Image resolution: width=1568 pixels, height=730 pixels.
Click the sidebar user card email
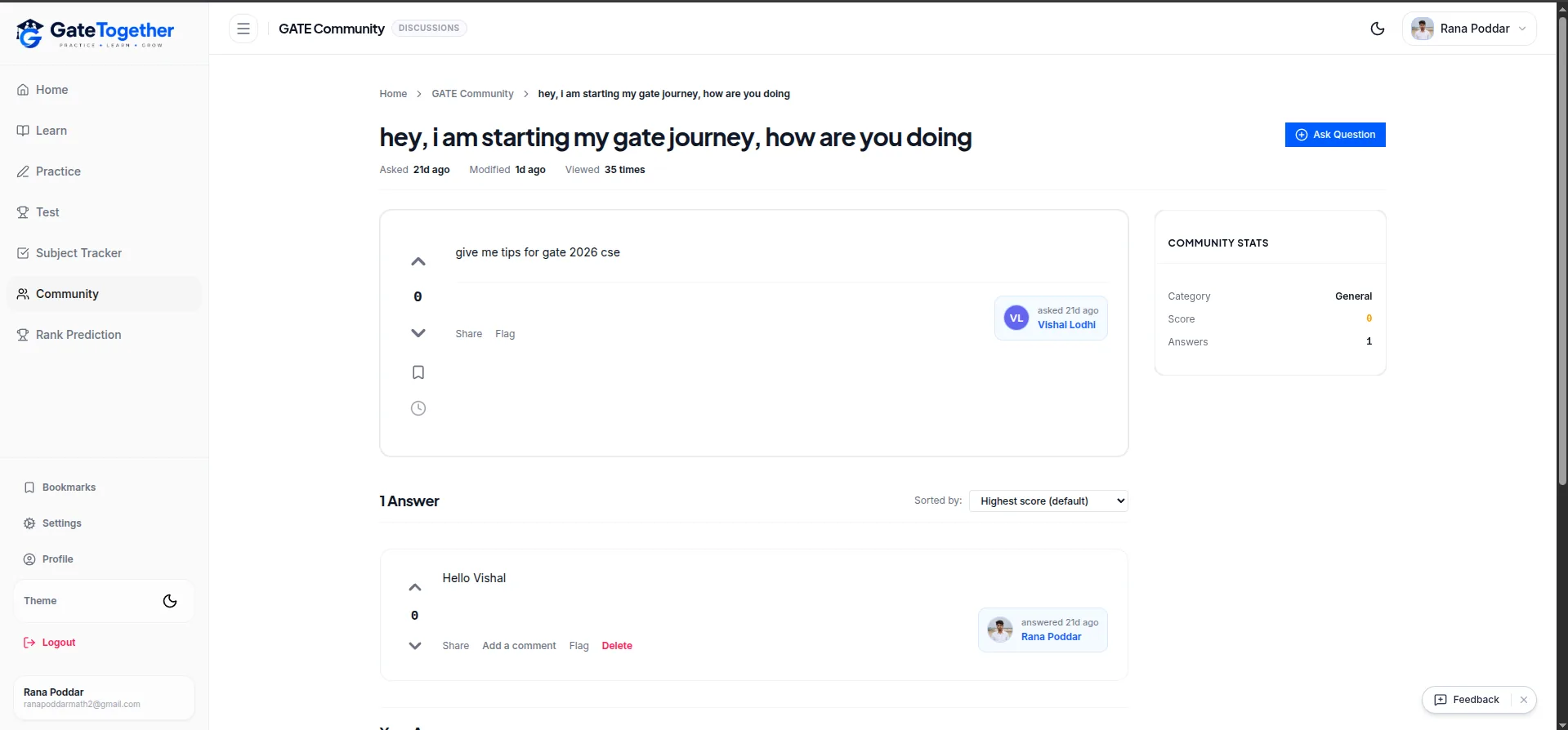tap(82, 705)
